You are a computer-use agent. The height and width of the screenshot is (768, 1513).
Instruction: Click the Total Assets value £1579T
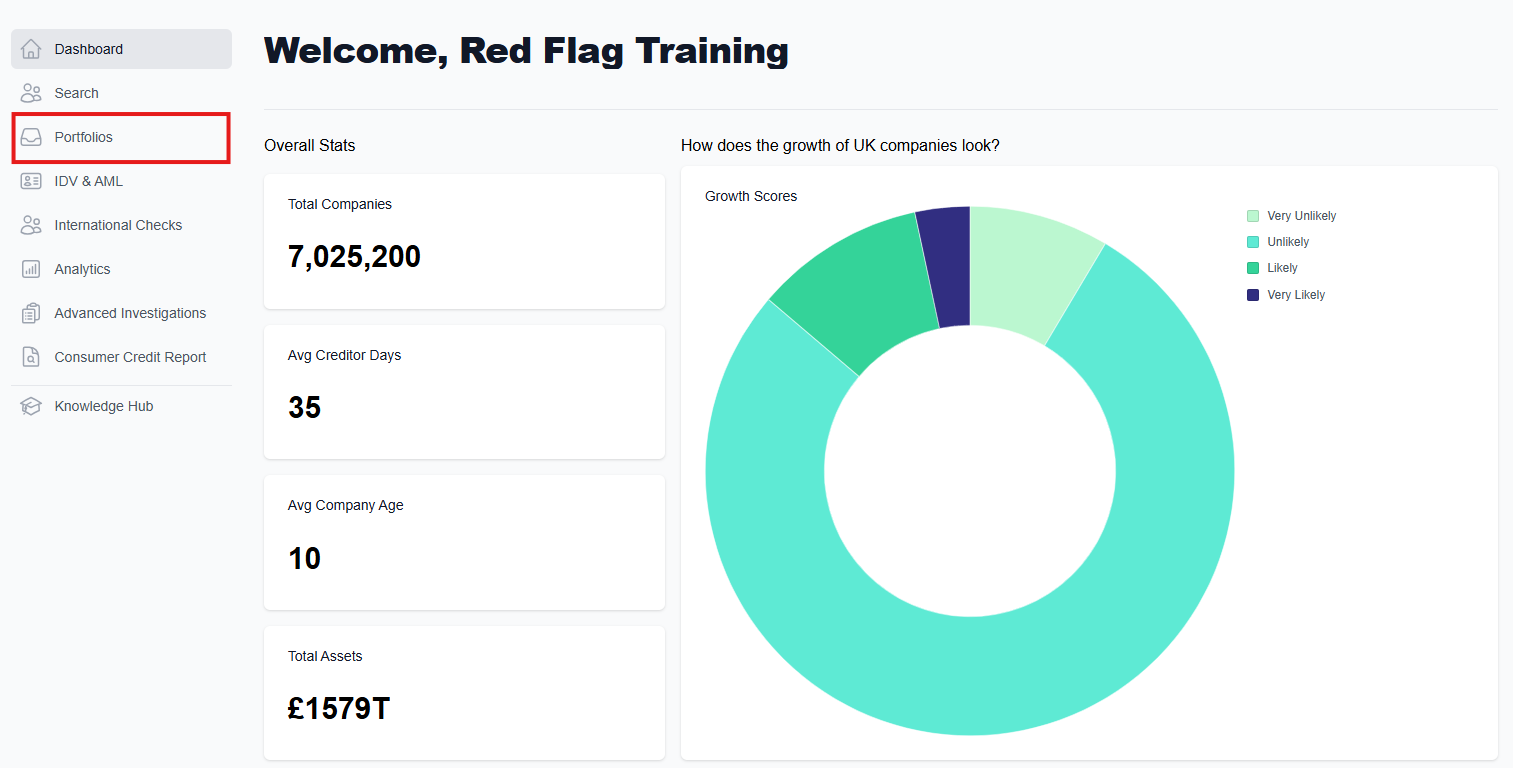339,709
